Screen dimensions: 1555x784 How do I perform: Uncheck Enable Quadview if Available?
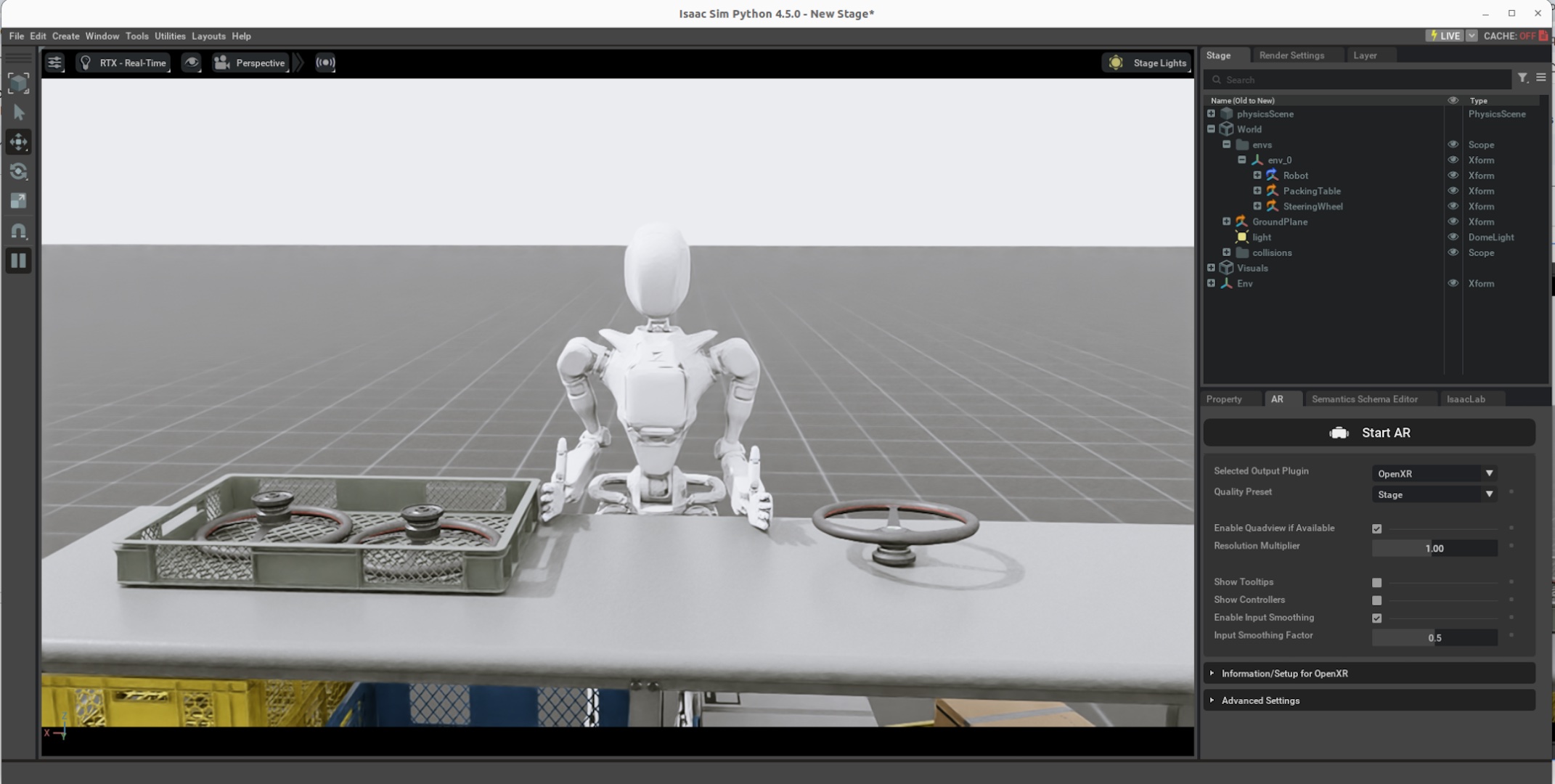click(x=1376, y=529)
